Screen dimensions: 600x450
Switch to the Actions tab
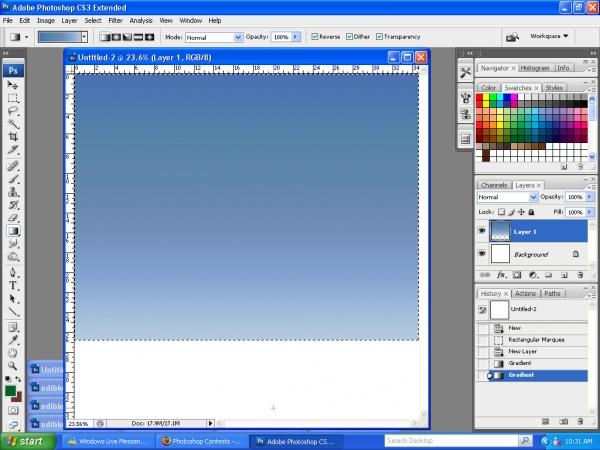click(525, 293)
